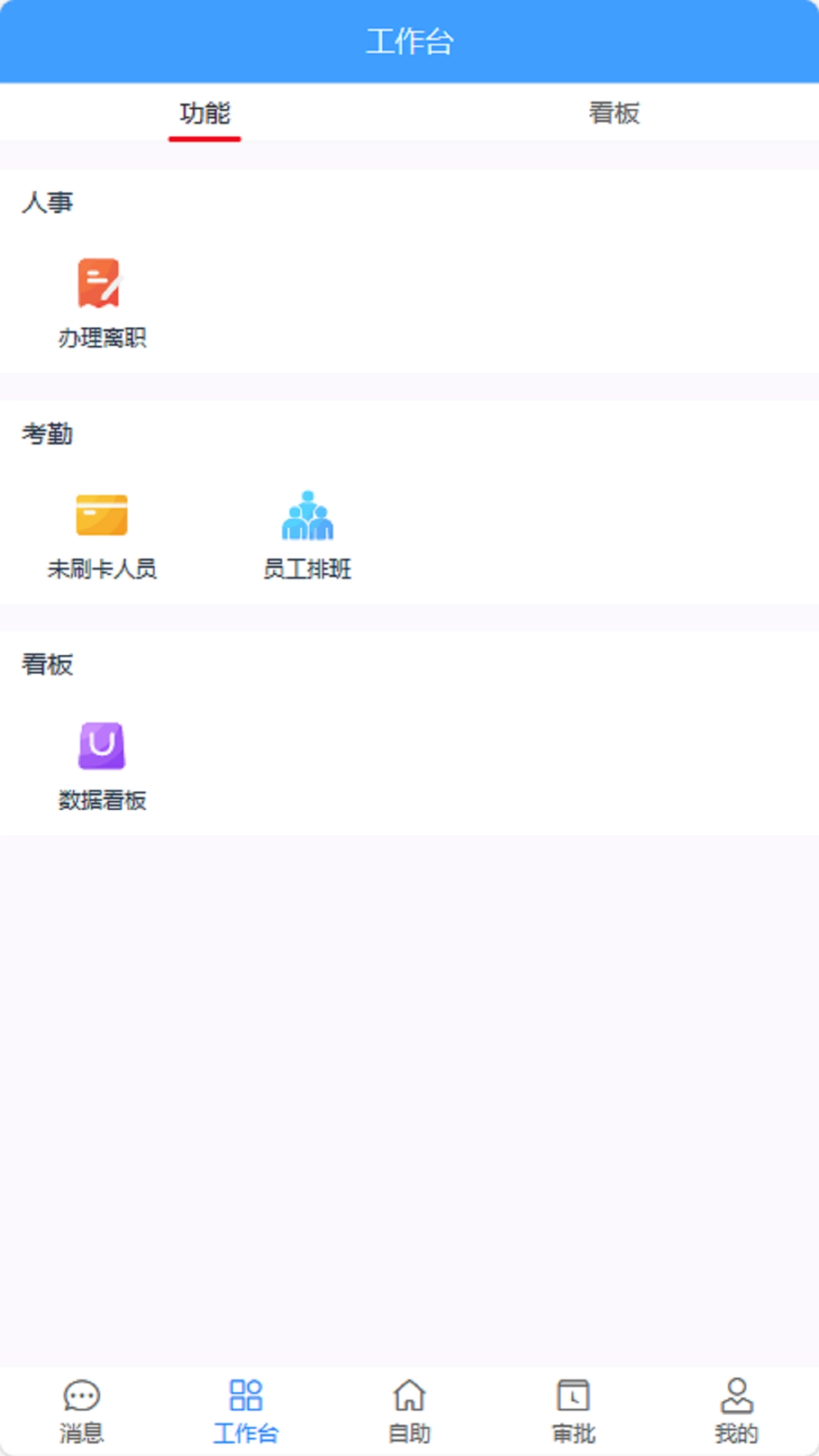
Task: Switch to the 看板 tab at the top
Action: pos(614,114)
